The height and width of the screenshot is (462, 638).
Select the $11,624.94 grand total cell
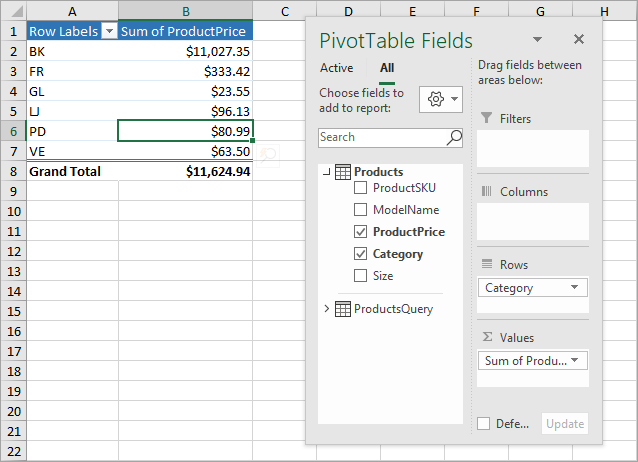[x=186, y=171]
